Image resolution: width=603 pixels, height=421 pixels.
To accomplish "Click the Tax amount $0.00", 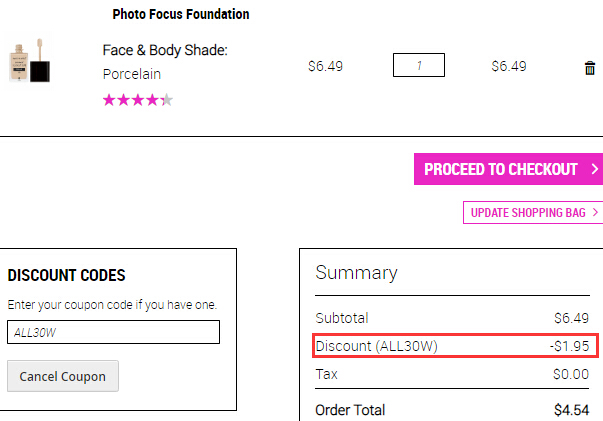I will 571,374.
